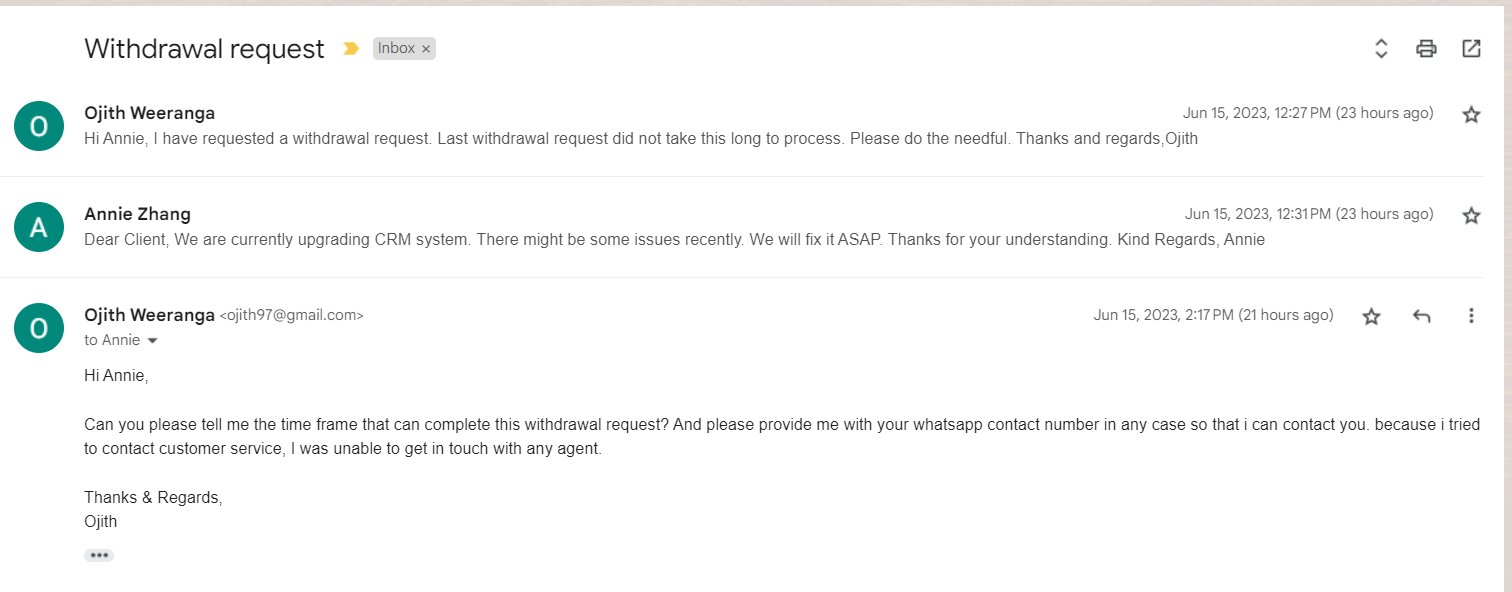Click Ojith's avatar on the first message
The height and width of the screenshot is (592, 1512).
coord(39,126)
